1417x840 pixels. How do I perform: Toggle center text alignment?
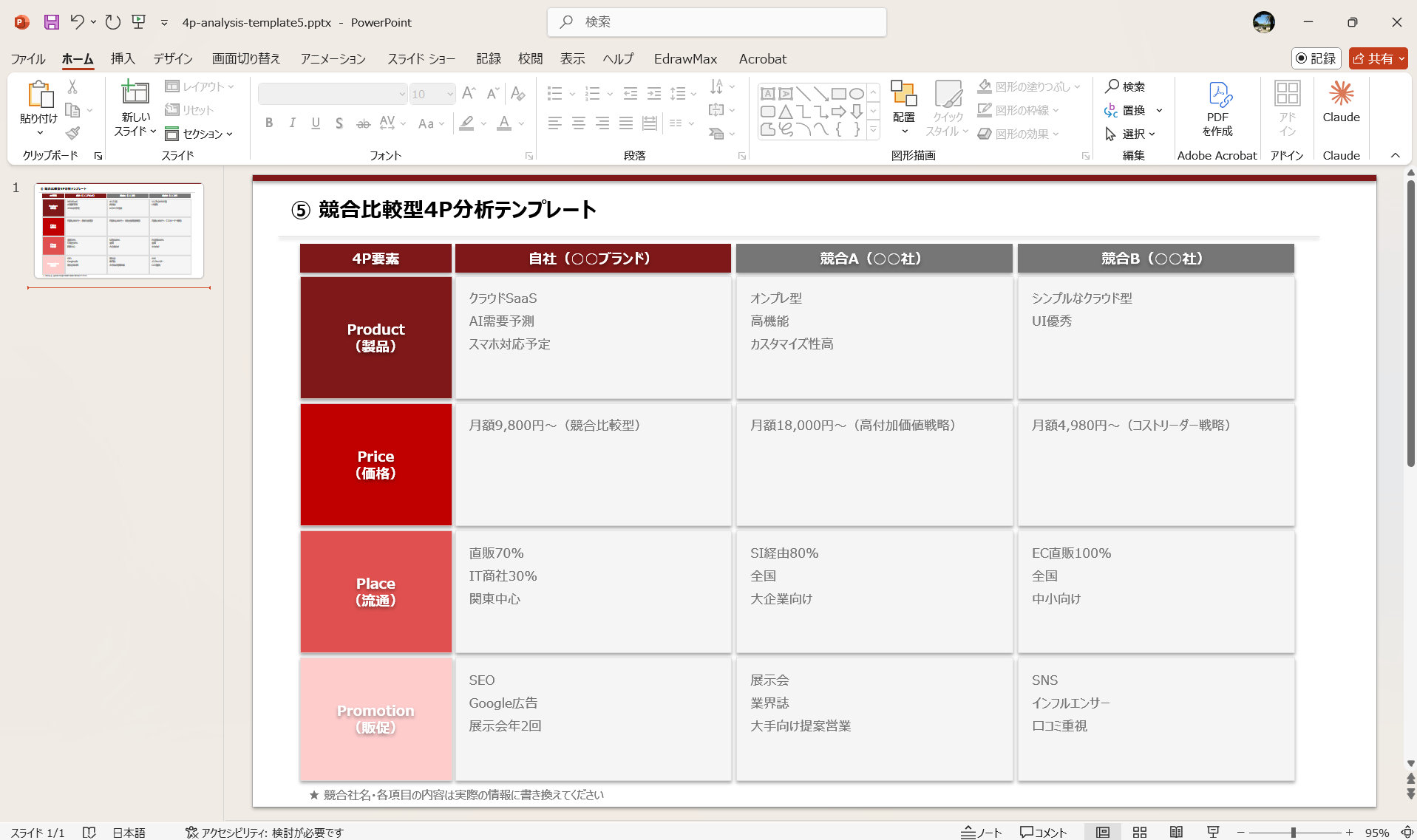click(x=579, y=123)
